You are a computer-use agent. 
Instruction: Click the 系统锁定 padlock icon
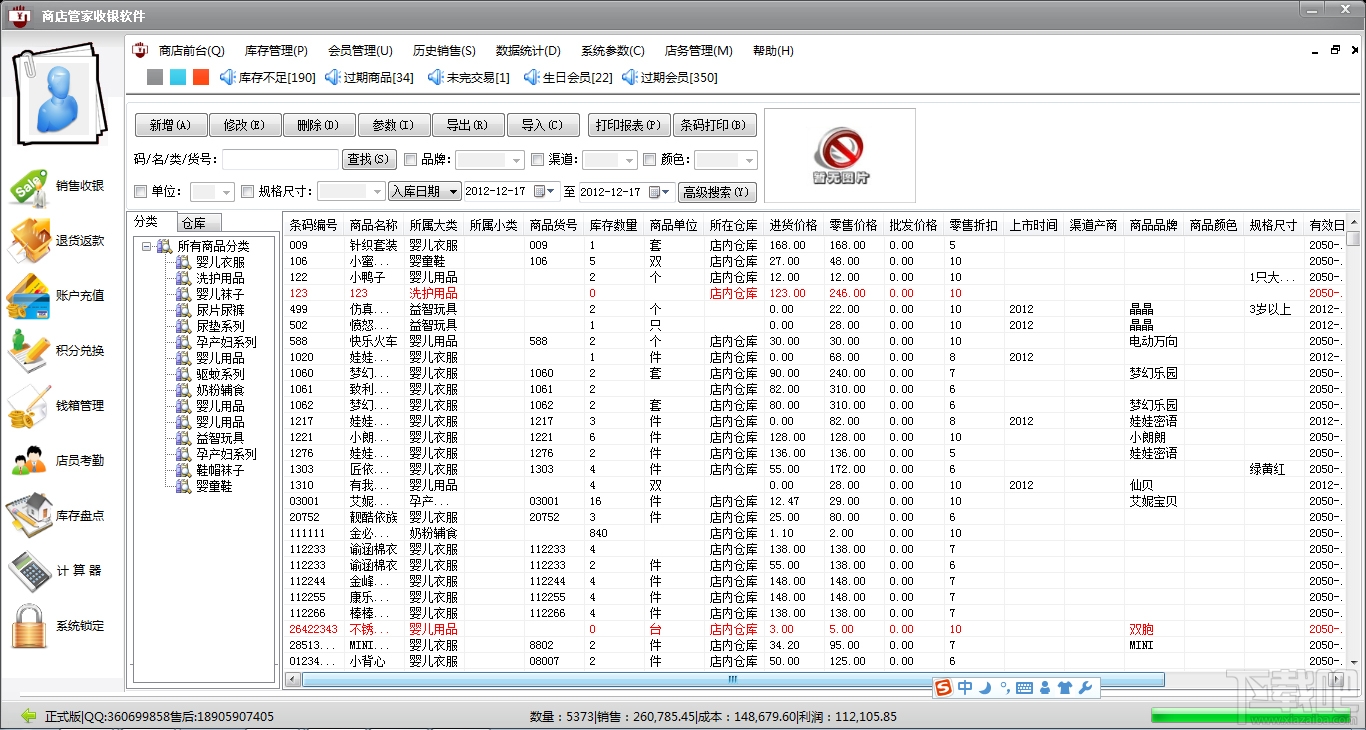(30, 626)
